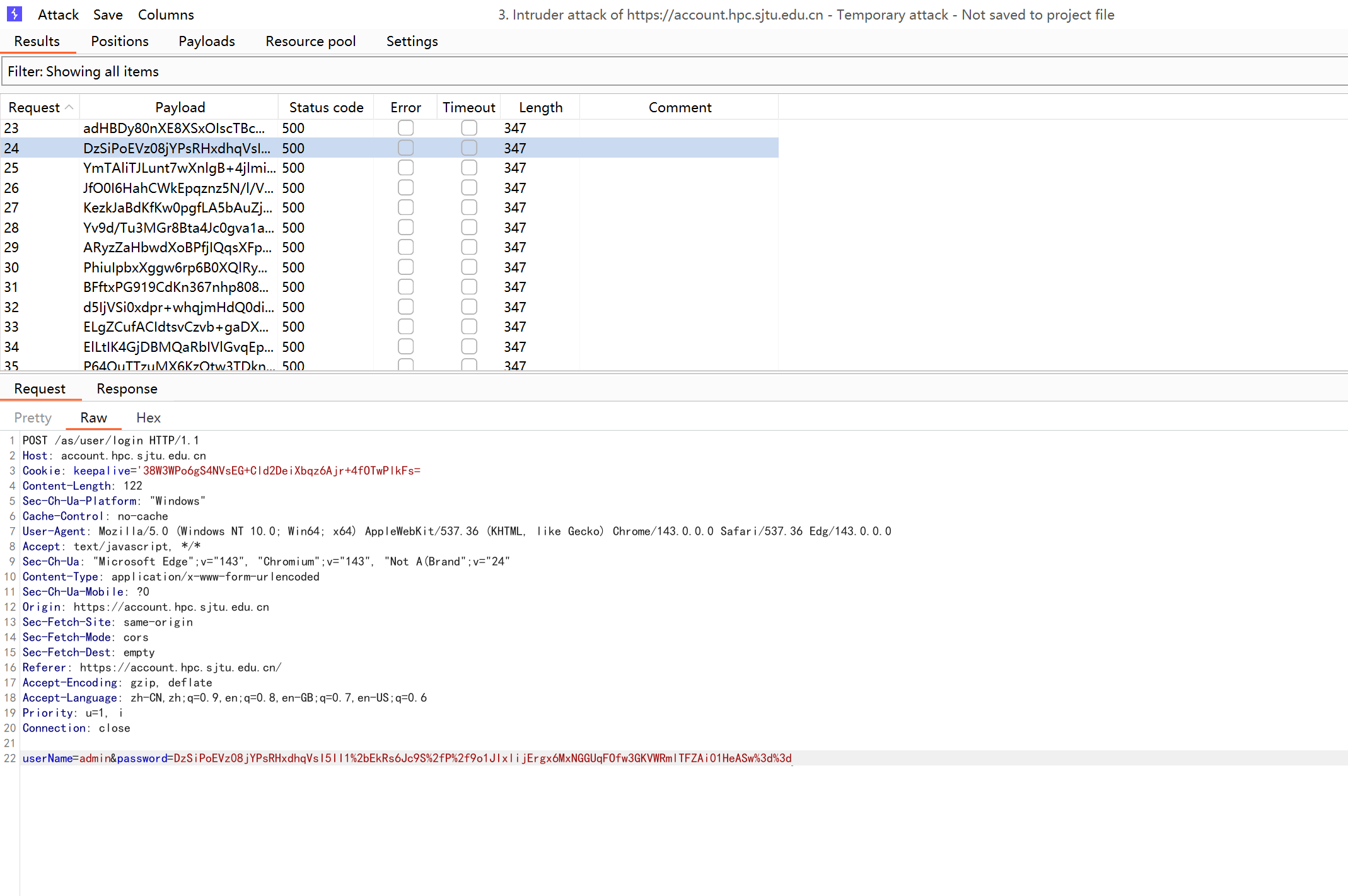Image resolution: width=1348 pixels, height=896 pixels.
Task: Open the Resource pool tab
Action: pos(310,41)
